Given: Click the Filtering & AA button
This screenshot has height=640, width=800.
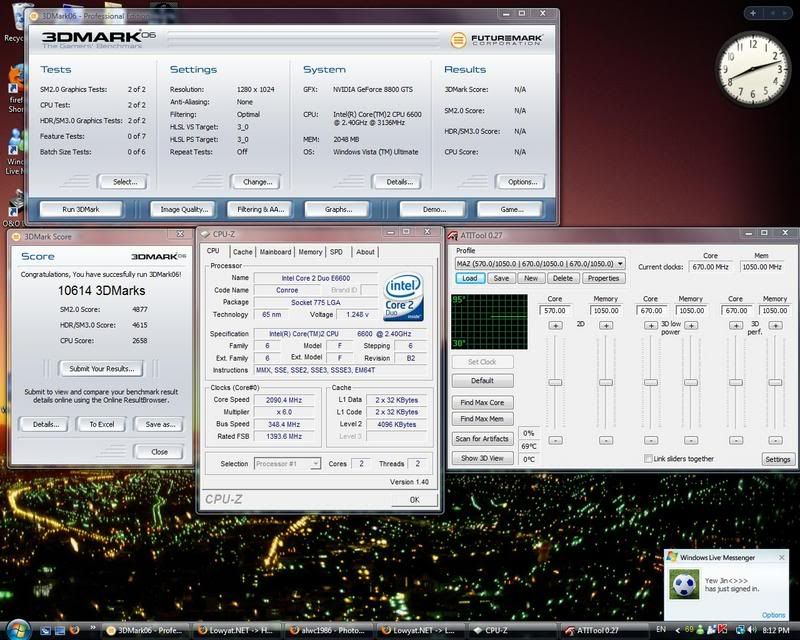Looking at the screenshot, I should [260, 209].
